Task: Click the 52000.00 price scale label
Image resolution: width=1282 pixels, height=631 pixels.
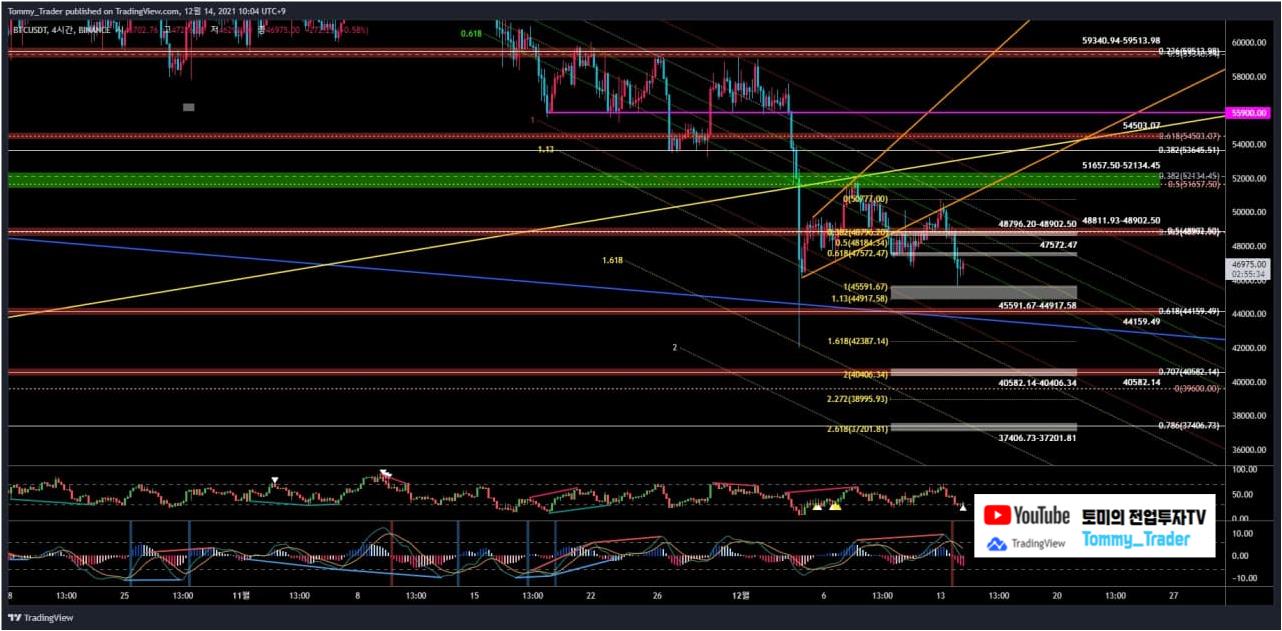Action: pyautogui.click(x=1249, y=179)
